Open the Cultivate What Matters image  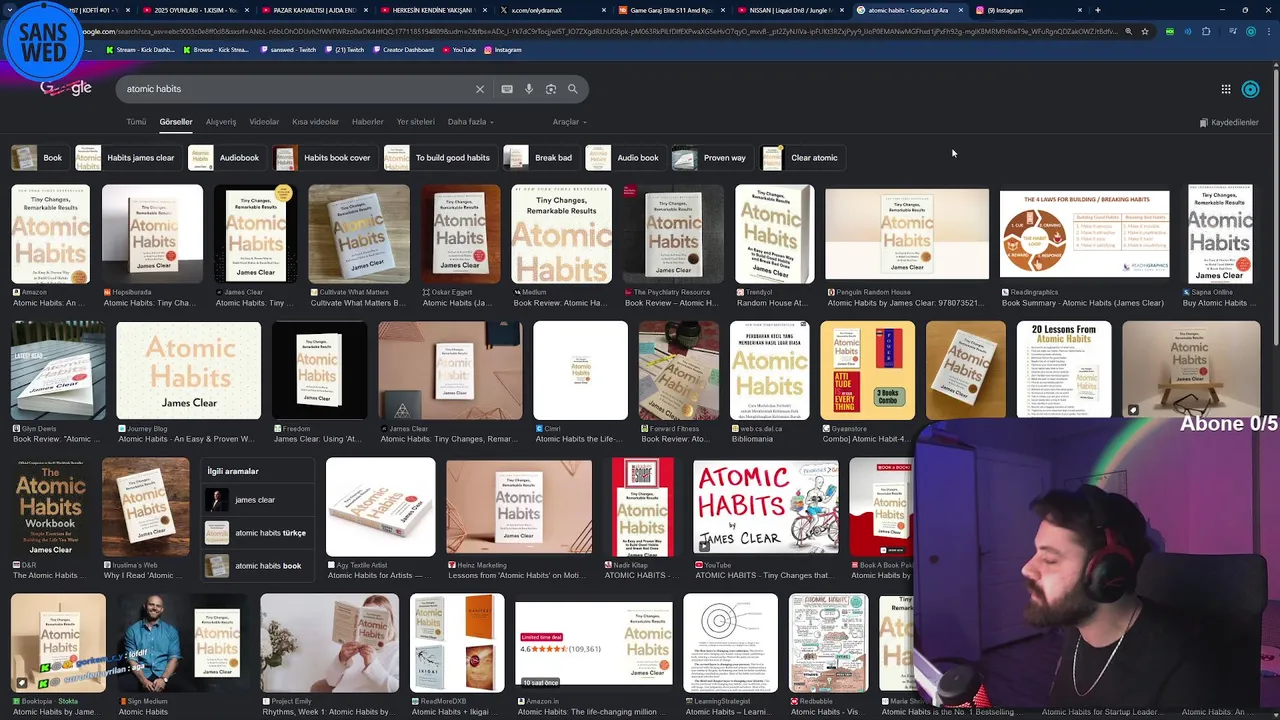[359, 234]
